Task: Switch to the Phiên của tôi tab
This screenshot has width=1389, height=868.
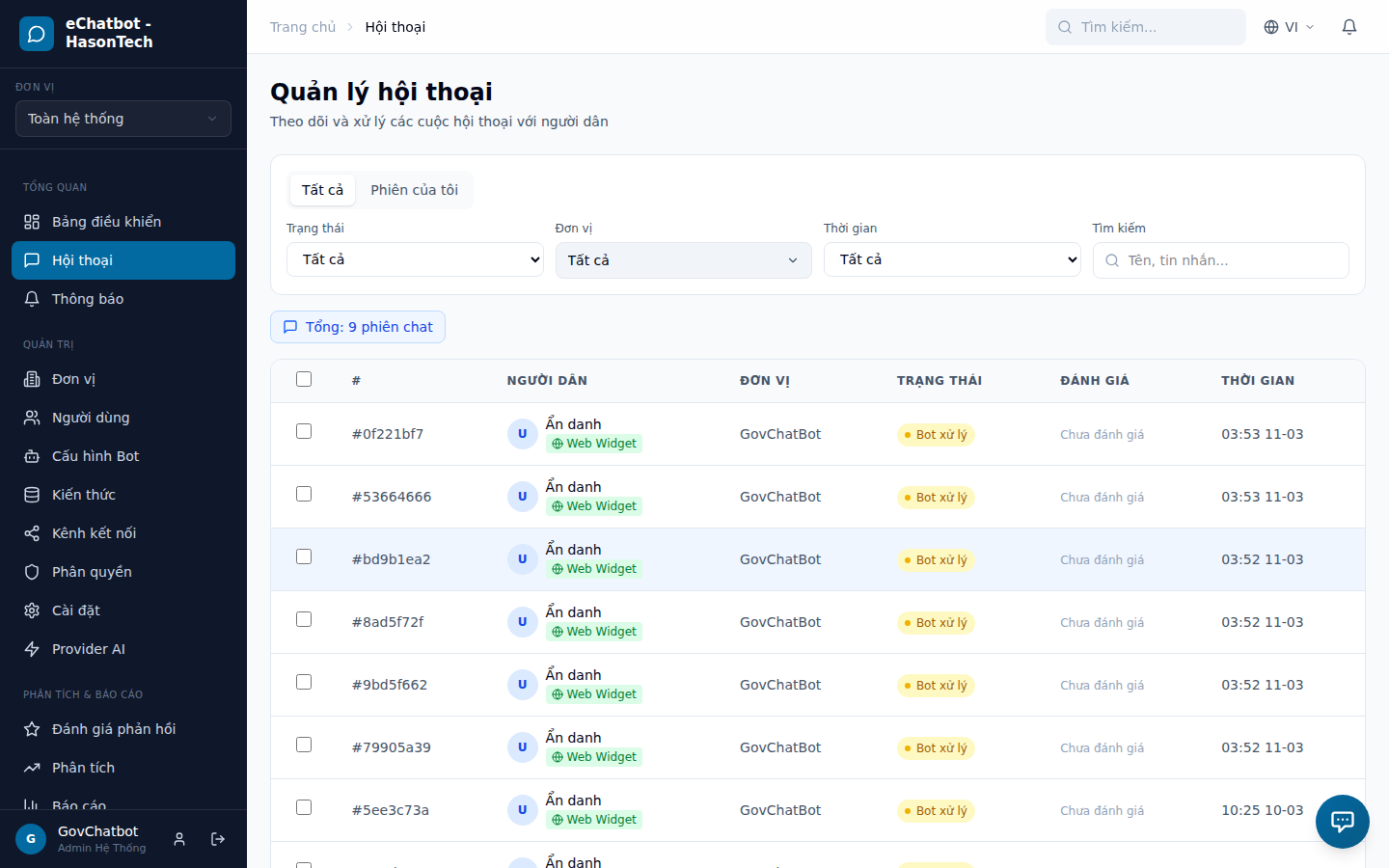Action: [414, 190]
